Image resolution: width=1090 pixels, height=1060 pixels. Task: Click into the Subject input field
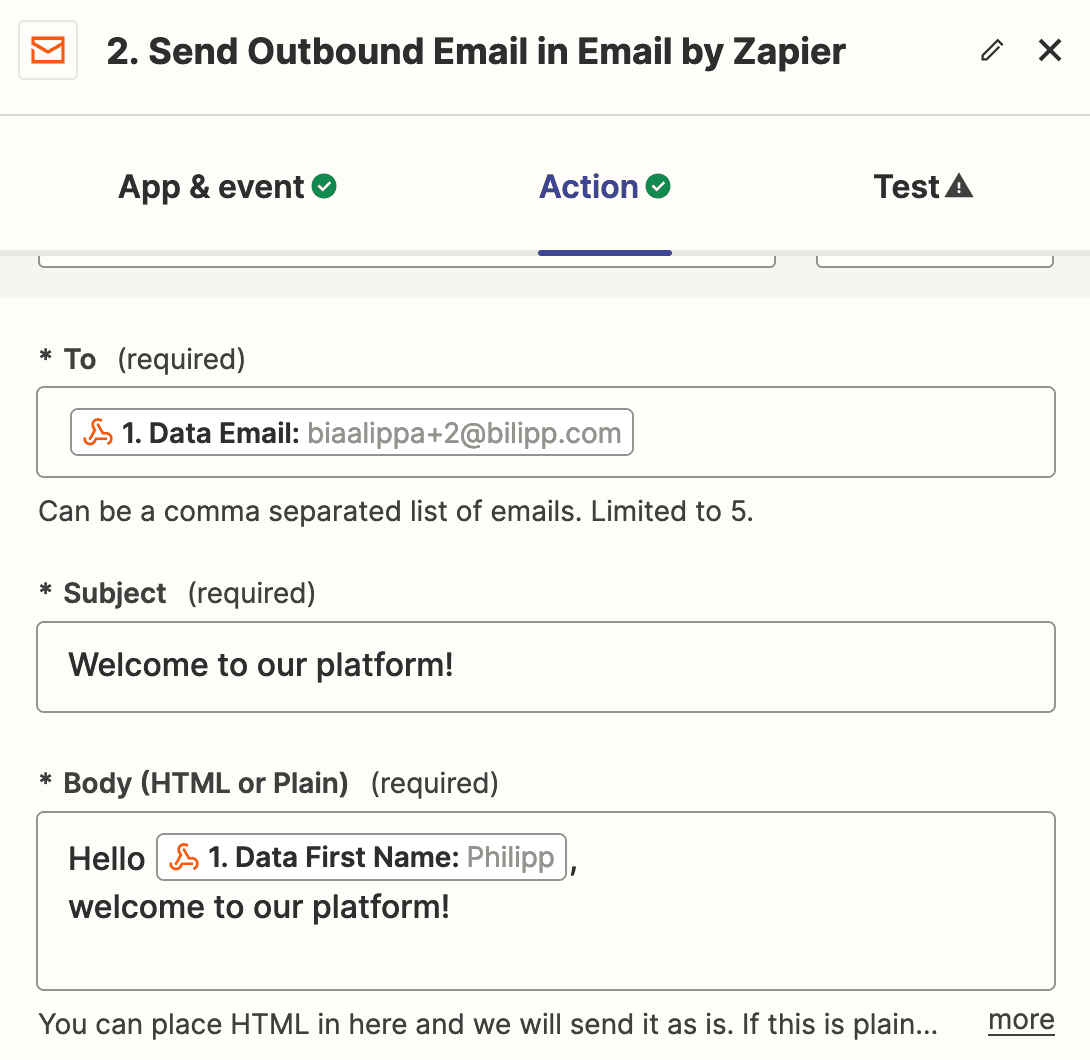click(545, 667)
